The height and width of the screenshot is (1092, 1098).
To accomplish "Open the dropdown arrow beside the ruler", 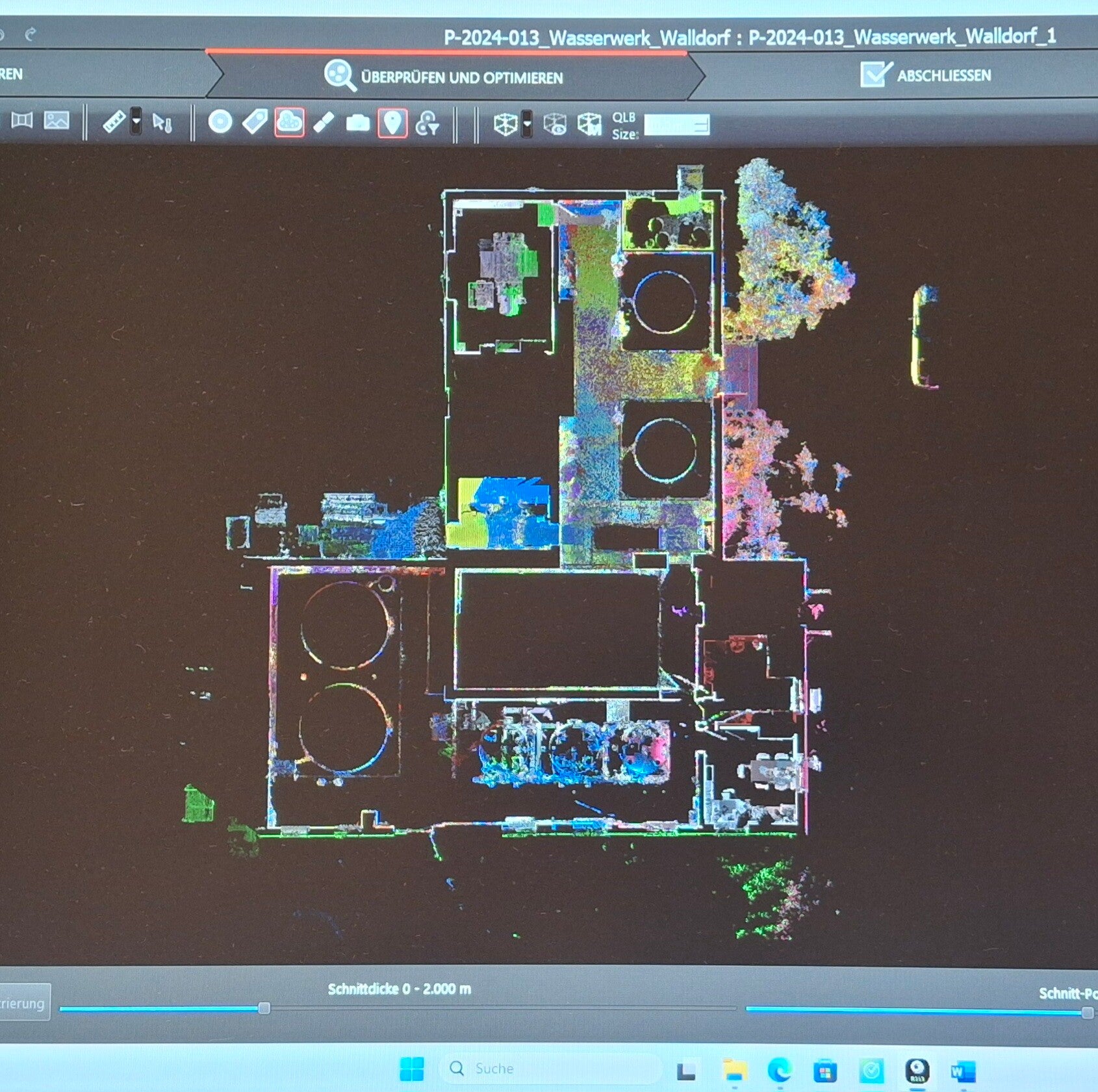I will coord(136,121).
